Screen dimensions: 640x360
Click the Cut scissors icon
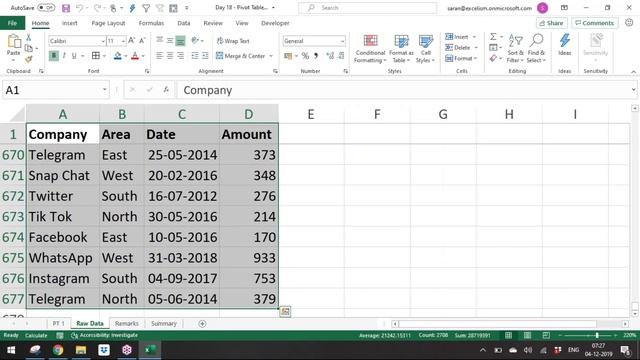[29, 38]
